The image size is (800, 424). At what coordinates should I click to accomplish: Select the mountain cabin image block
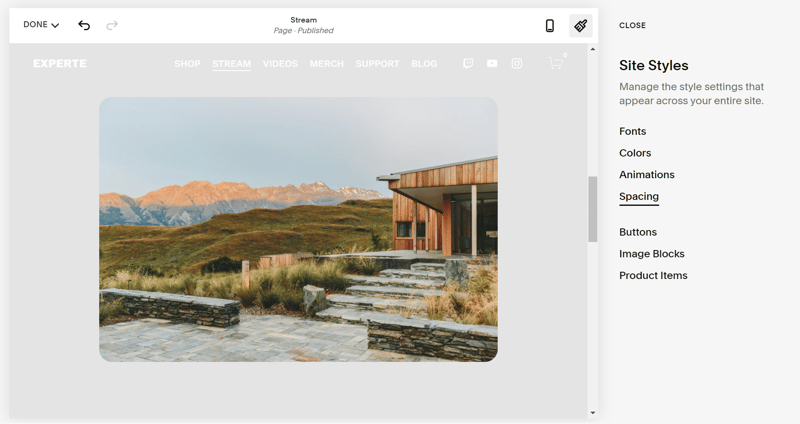tap(298, 230)
